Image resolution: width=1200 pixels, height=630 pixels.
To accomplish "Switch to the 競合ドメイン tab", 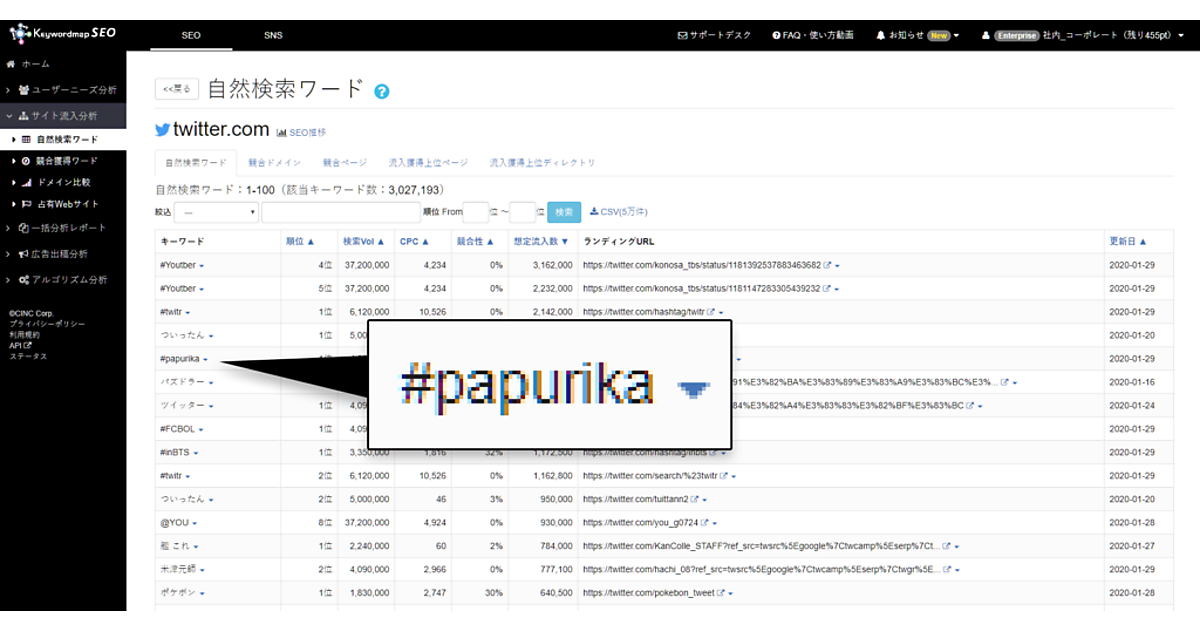I will [274, 162].
